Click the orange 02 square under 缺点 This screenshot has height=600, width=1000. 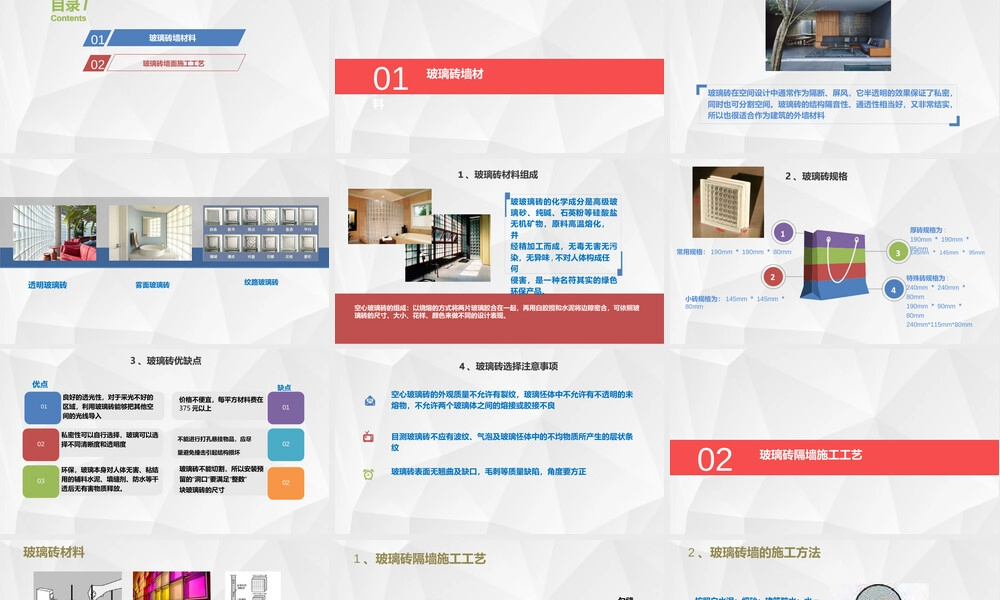click(x=286, y=483)
